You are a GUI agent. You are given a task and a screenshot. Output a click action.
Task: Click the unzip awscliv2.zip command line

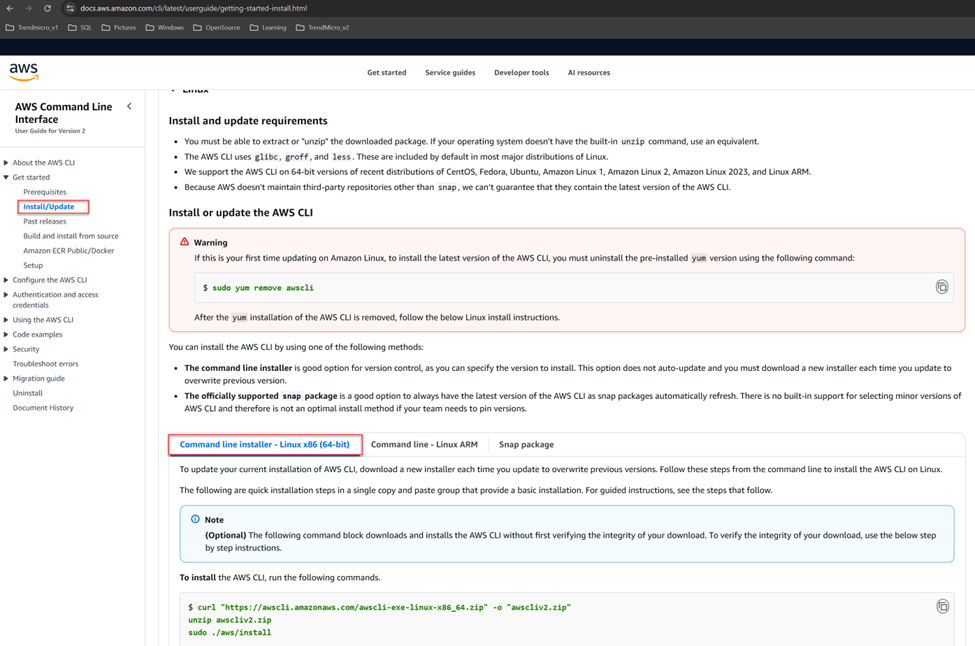(x=229, y=620)
